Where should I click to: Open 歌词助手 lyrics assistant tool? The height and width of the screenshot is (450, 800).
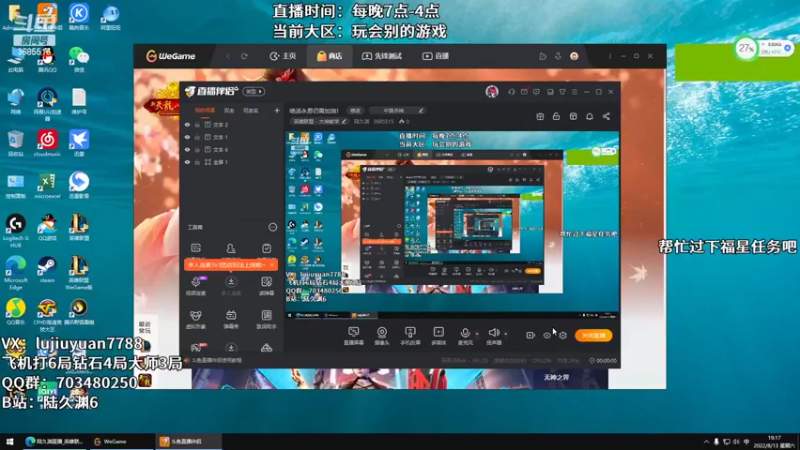266,319
